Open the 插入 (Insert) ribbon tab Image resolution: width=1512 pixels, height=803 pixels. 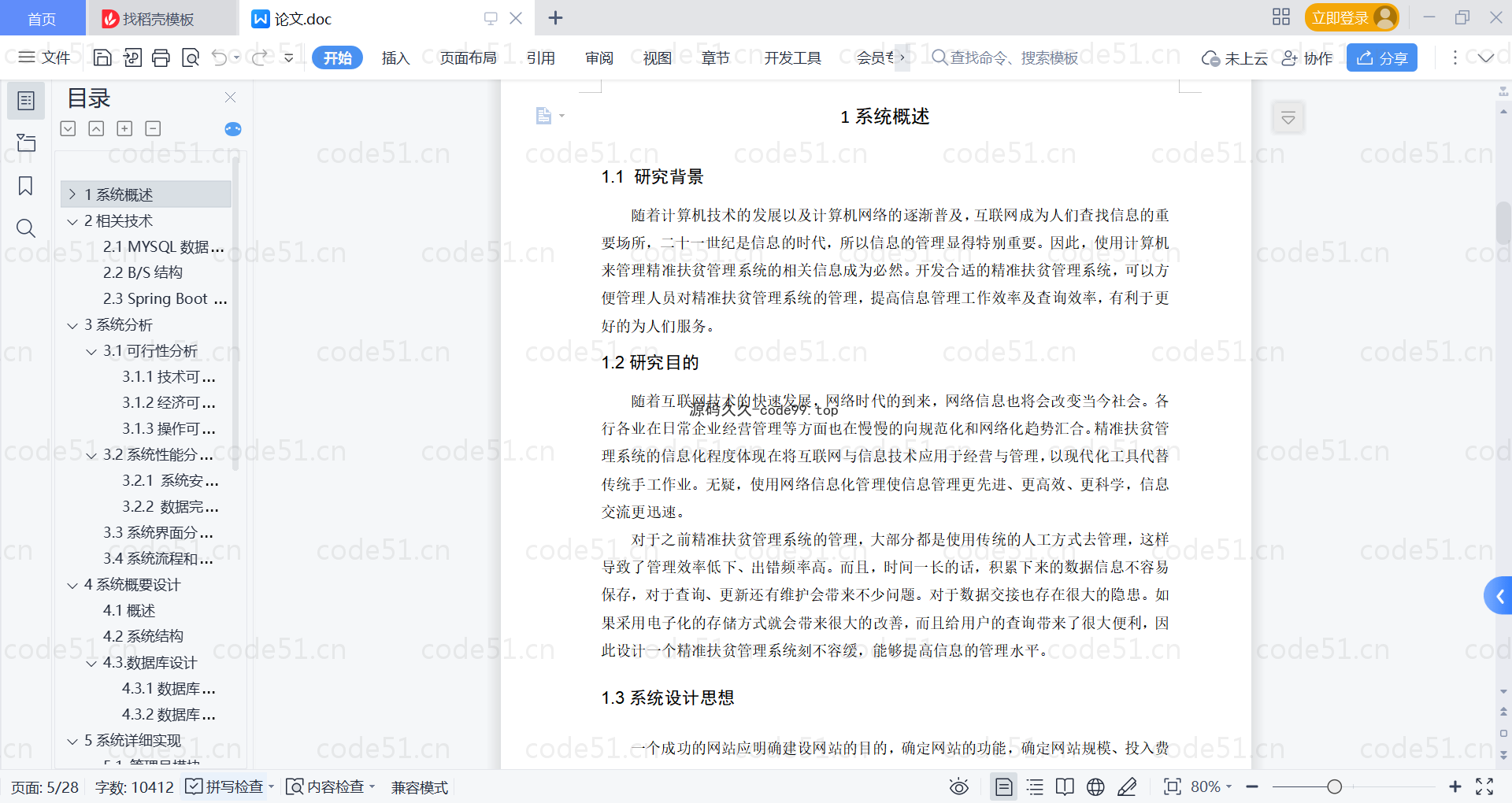(395, 57)
